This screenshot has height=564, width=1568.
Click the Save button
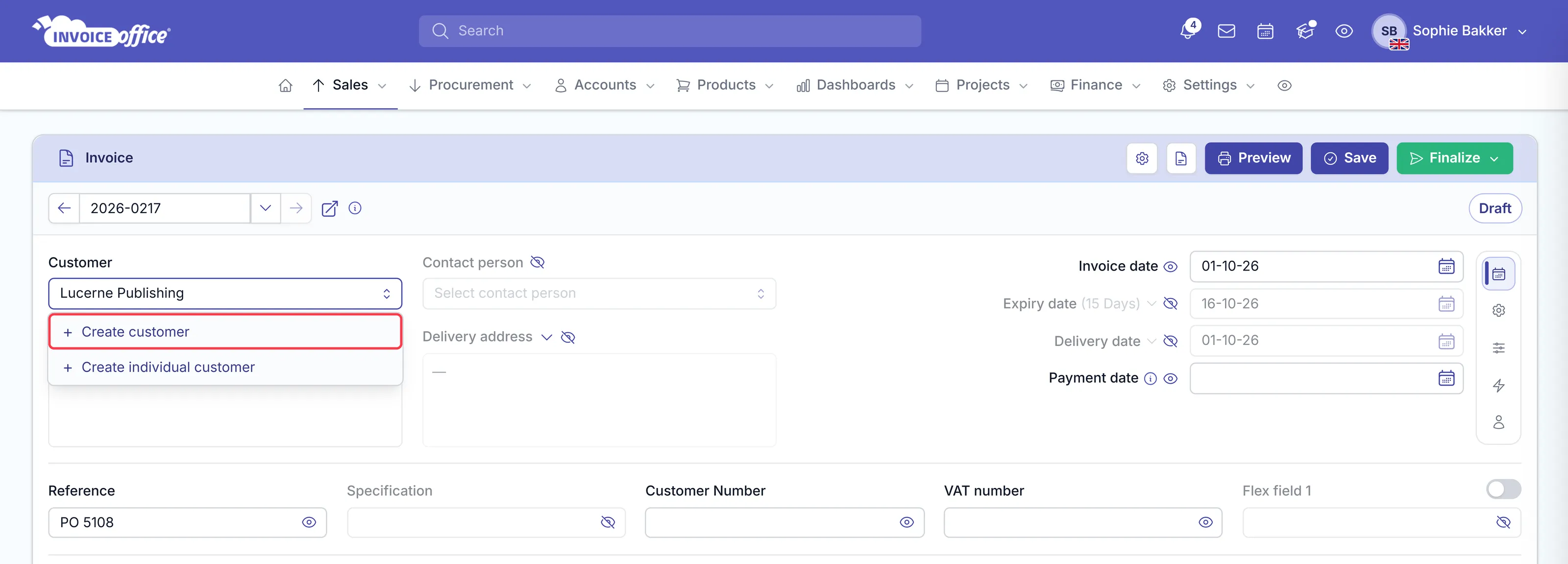pyautogui.click(x=1348, y=158)
